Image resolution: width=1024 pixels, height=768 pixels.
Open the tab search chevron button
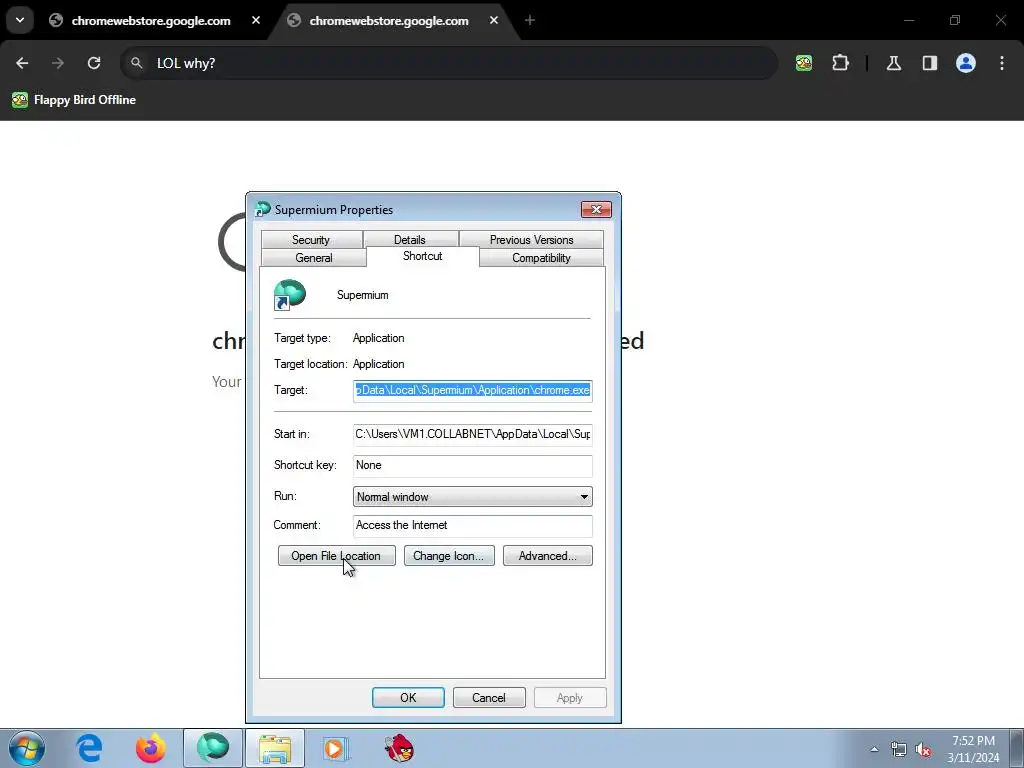(x=20, y=20)
